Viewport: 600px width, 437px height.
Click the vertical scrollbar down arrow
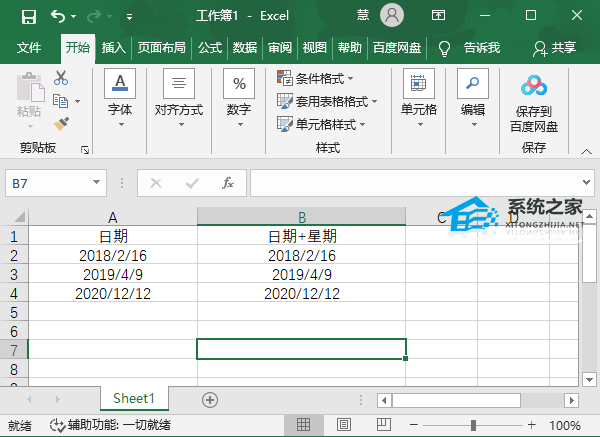coord(589,379)
